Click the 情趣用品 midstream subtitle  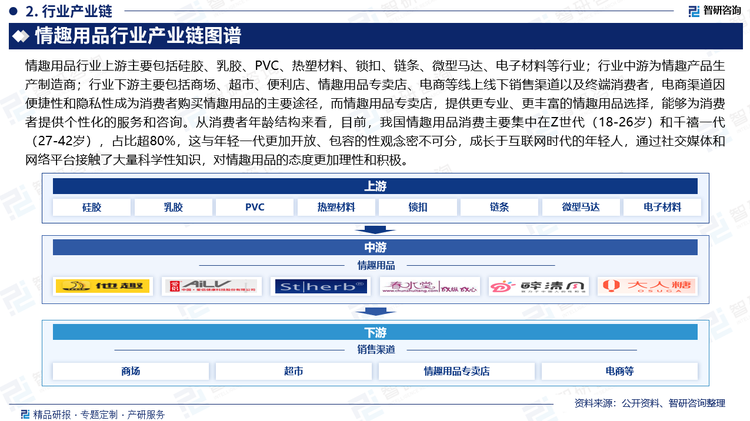376,265
